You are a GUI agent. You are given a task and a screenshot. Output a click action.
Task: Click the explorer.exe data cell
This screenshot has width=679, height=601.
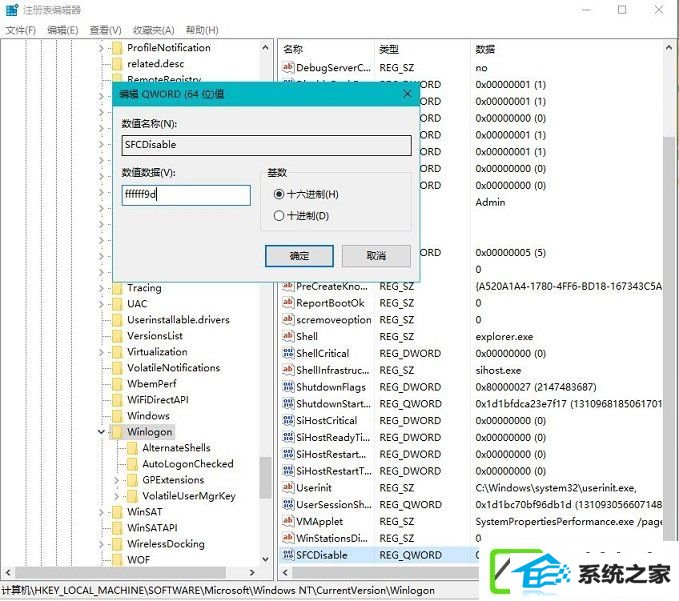click(504, 336)
